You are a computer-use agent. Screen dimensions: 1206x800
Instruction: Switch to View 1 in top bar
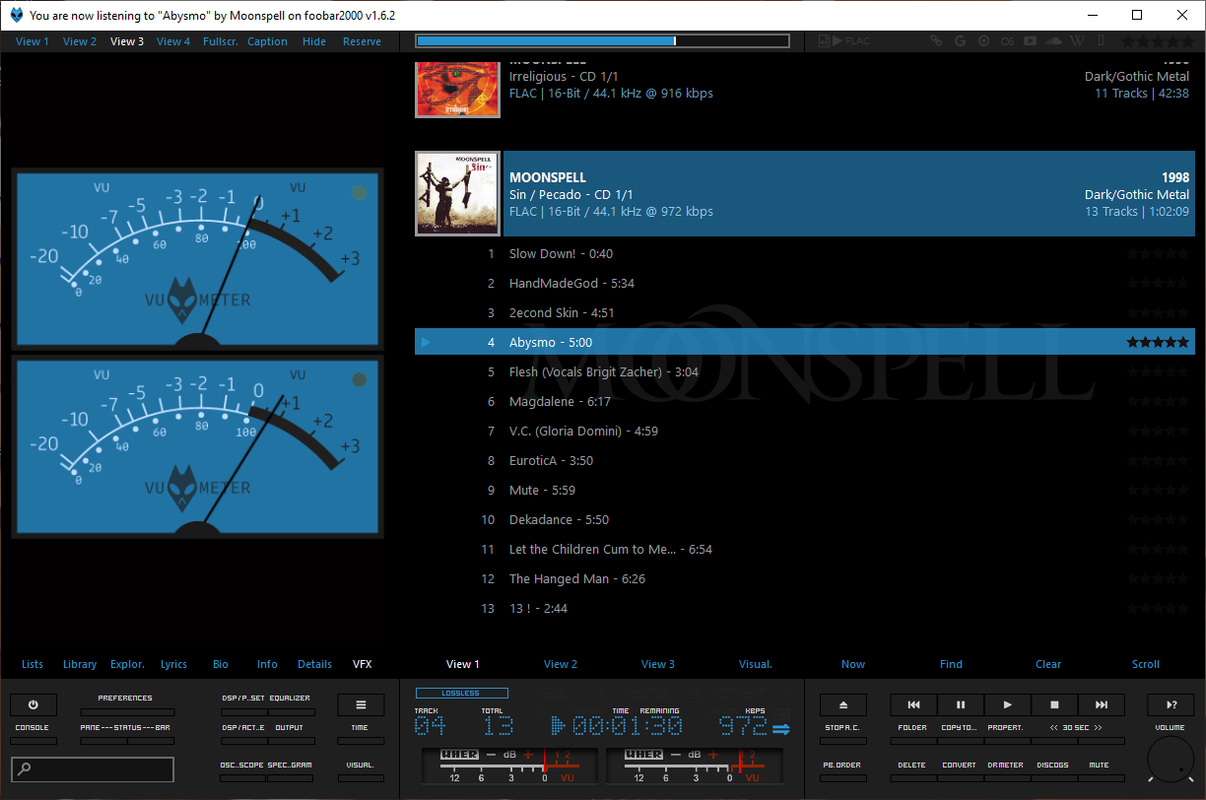(32, 42)
